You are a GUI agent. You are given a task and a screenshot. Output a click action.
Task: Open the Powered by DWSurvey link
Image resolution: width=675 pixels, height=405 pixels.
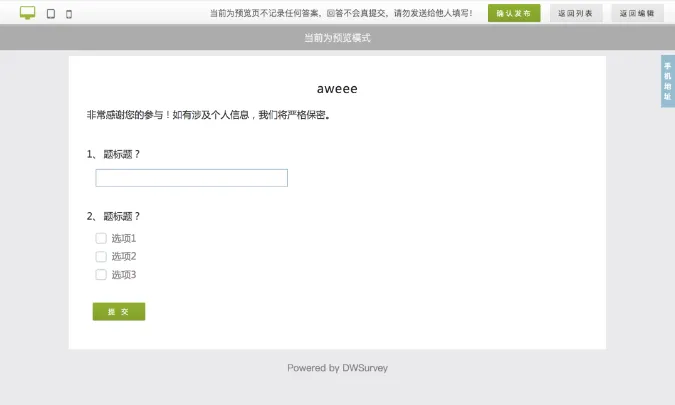(338, 368)
